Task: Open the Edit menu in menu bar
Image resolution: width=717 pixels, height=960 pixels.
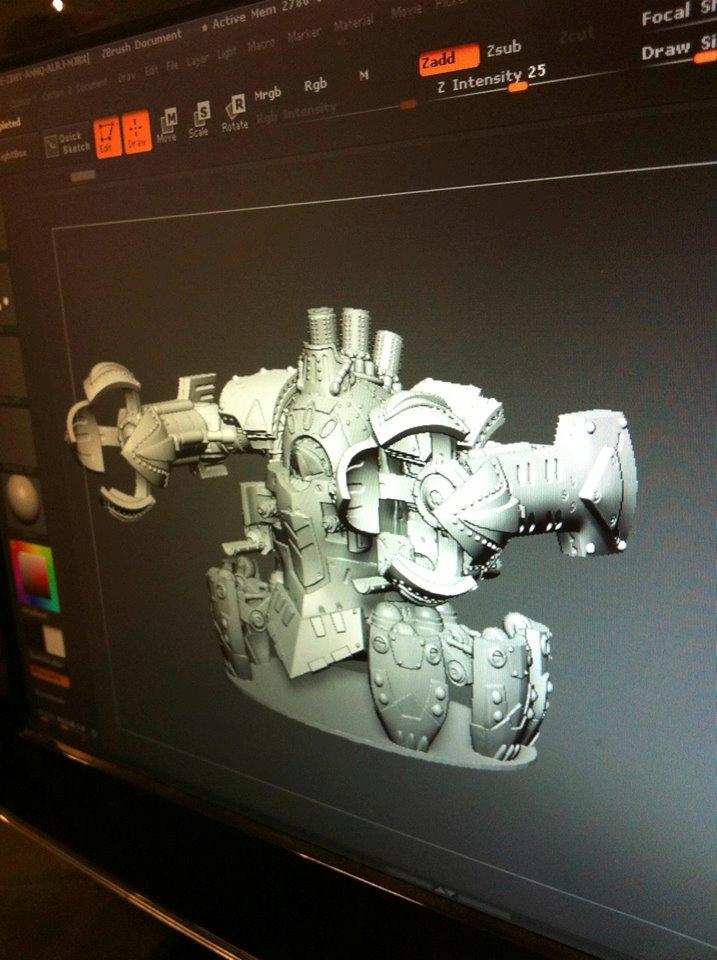Action: pos(151,70)
